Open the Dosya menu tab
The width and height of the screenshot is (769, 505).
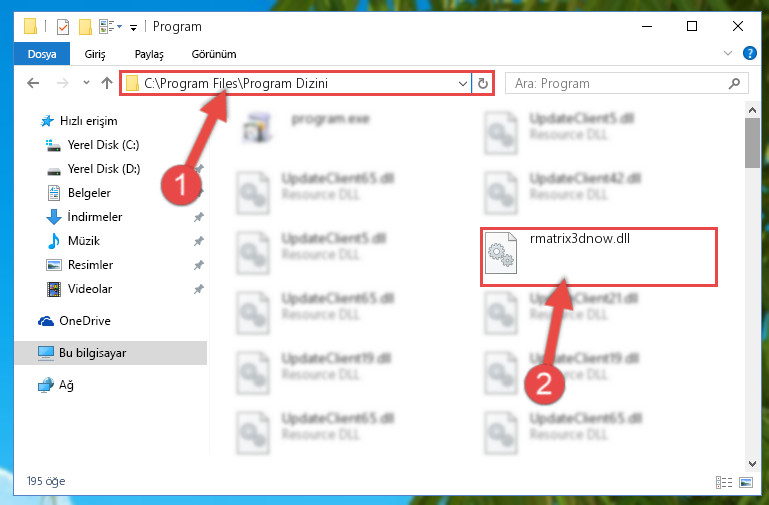(42, 54)
